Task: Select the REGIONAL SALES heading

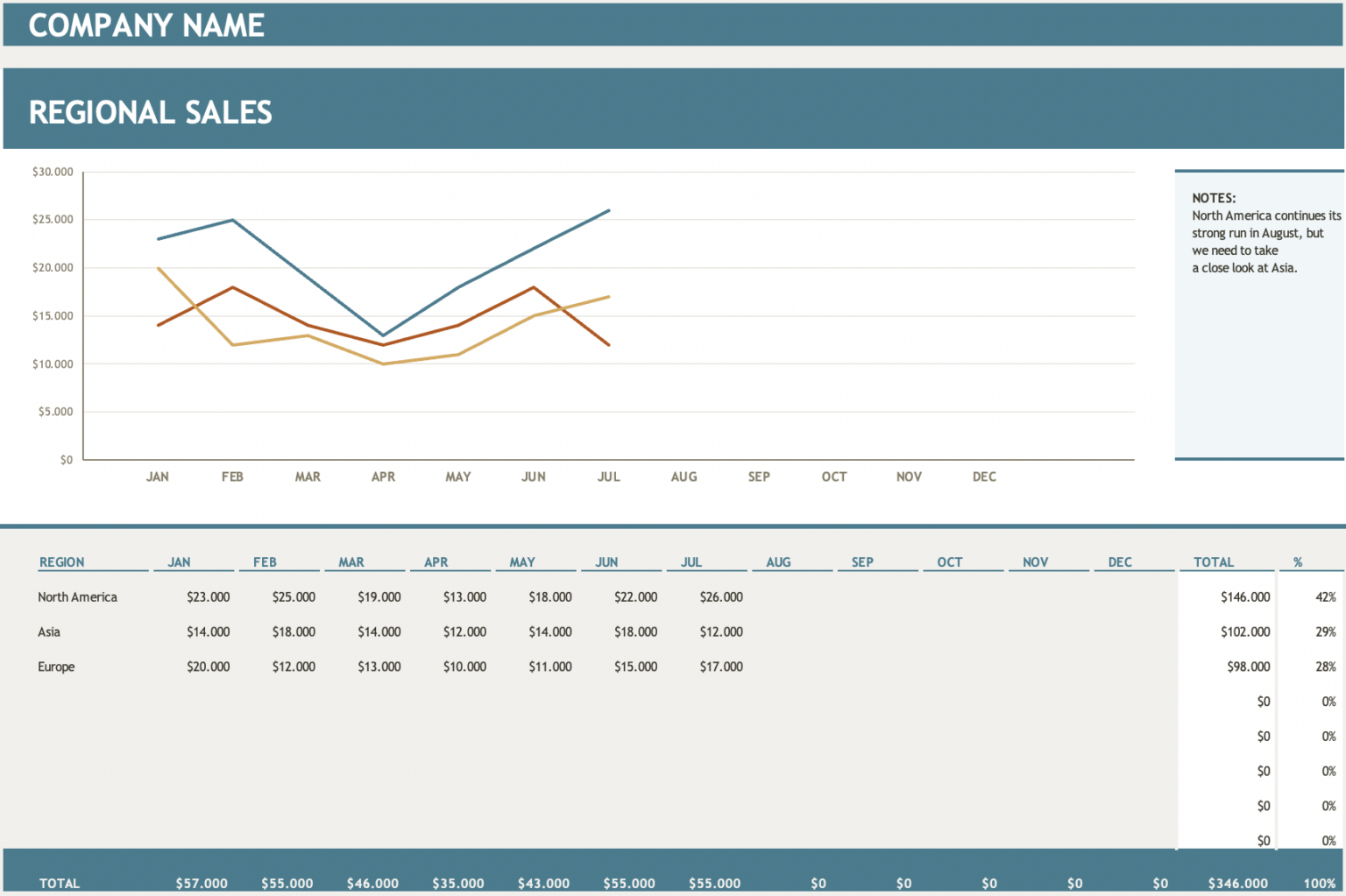Action: click(x=150, y=111)
